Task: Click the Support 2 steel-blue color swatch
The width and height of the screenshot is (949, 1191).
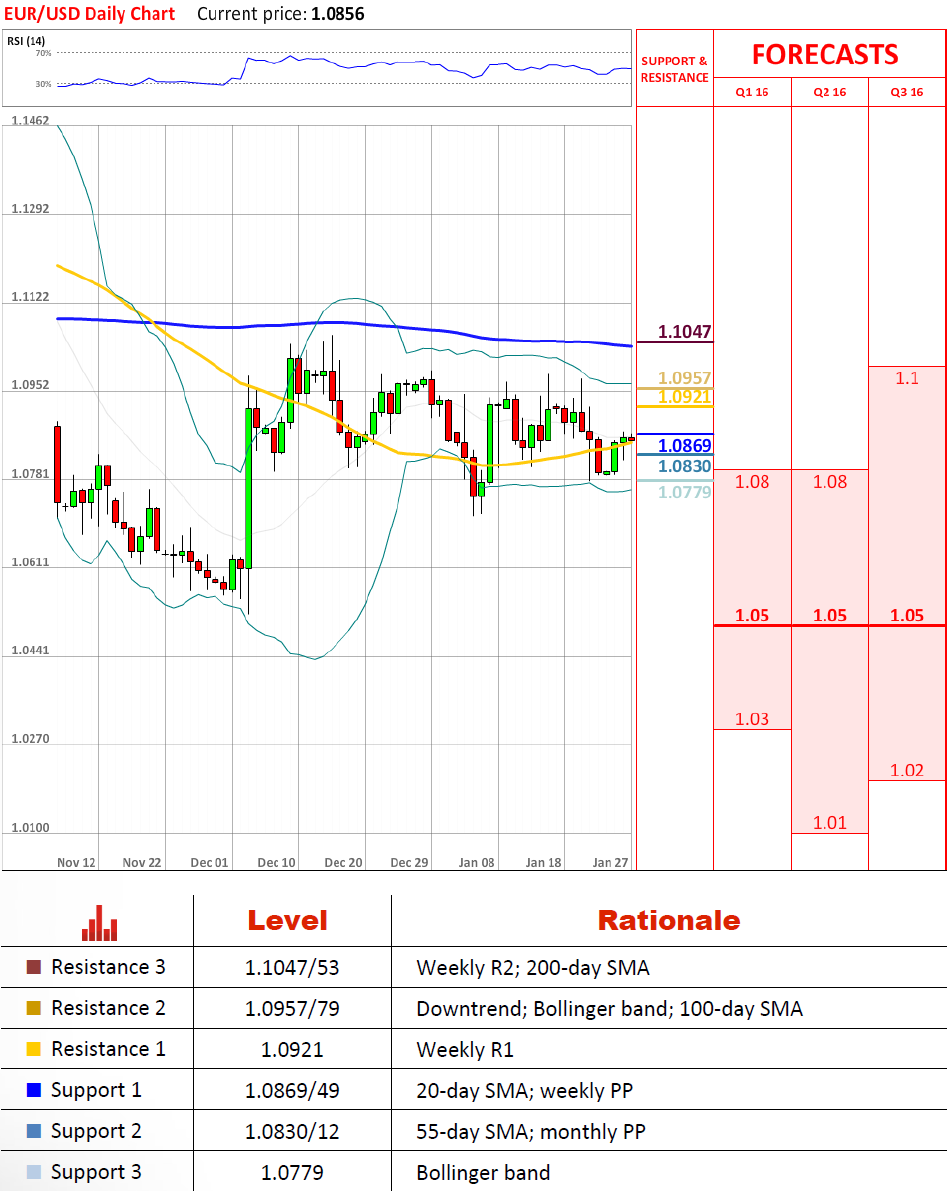Action: [x=33, y=1131]
